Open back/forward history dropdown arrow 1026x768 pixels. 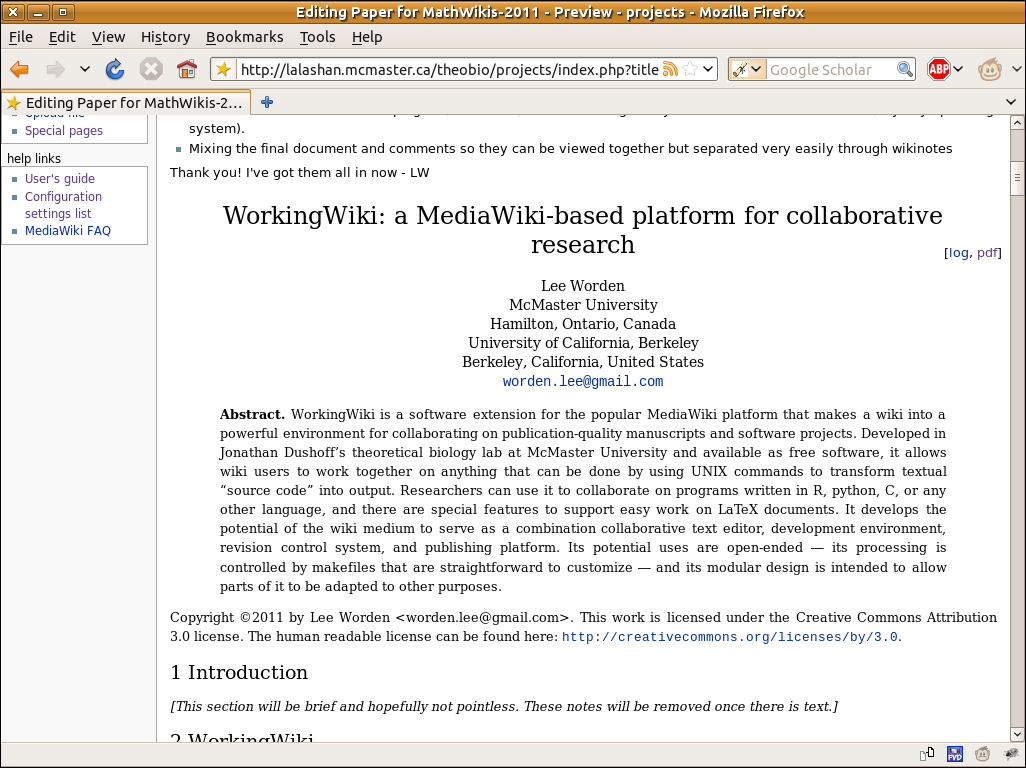[x=85, y=69]
